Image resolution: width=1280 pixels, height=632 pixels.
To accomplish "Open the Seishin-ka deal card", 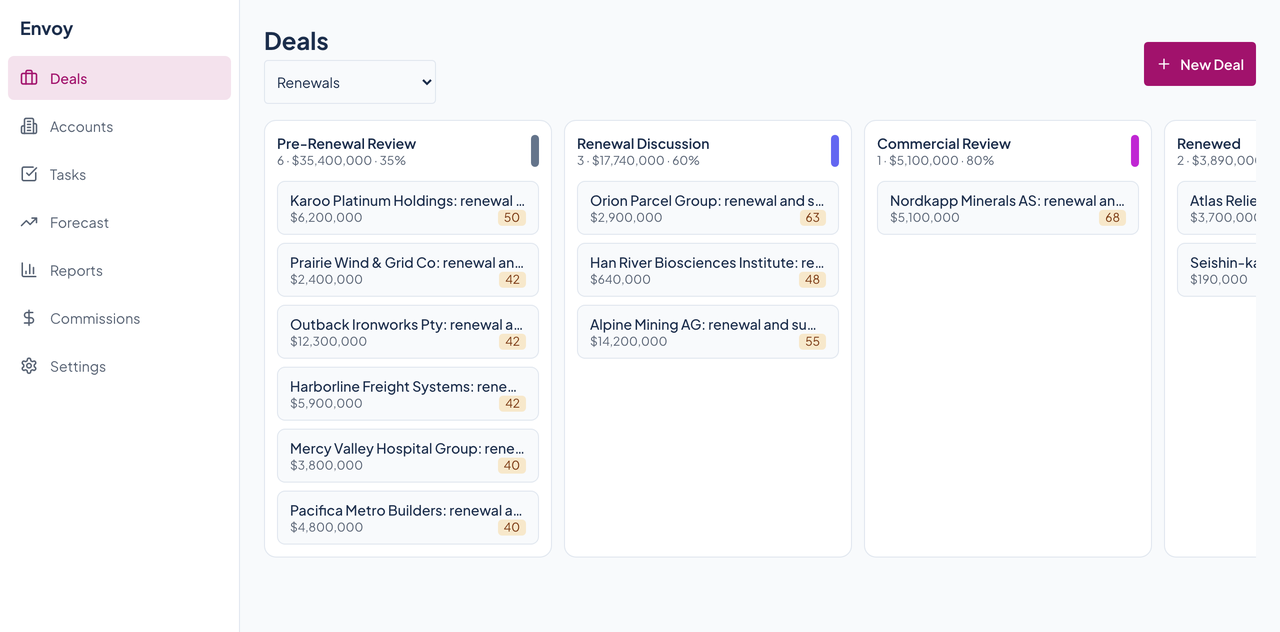I will pyautogui.click(x=1217, y=270).
